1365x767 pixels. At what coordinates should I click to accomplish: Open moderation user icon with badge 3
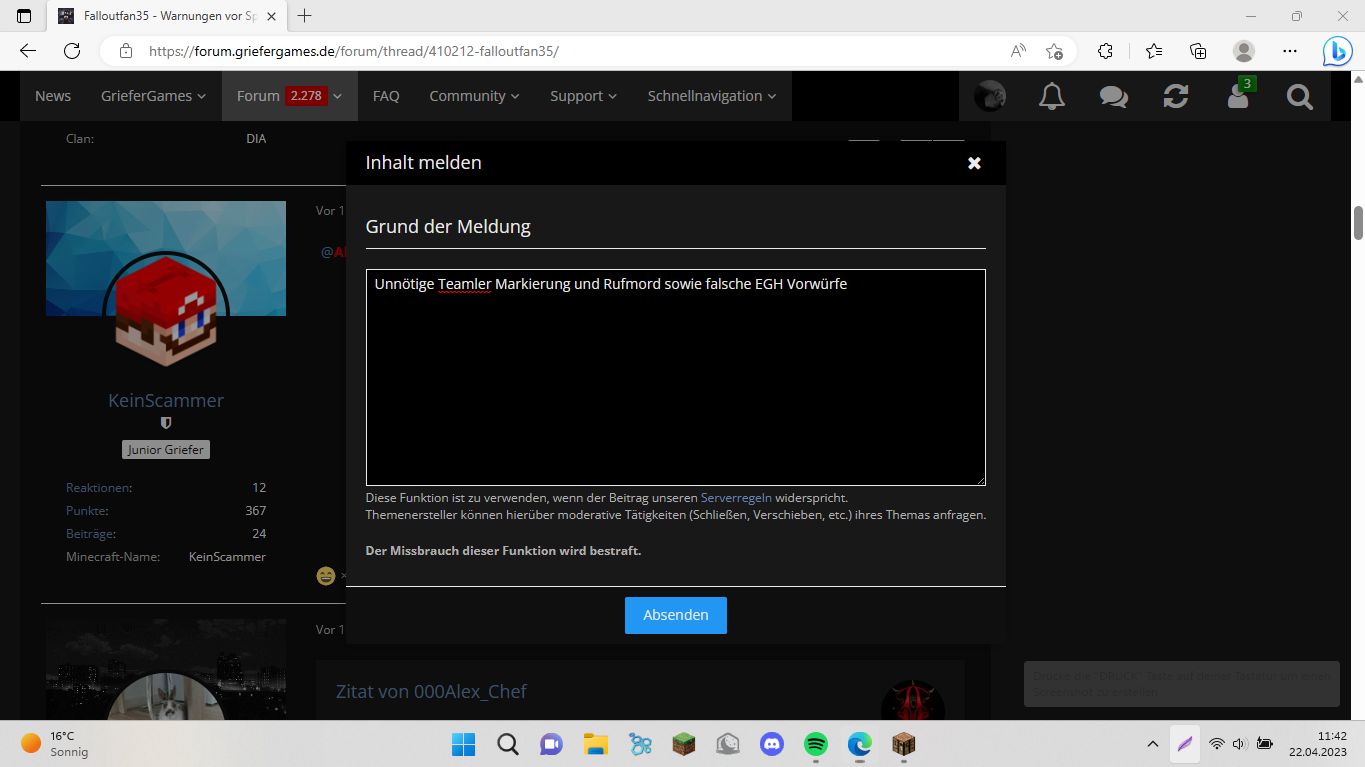pyautogui.click(x=1239, y=94)
